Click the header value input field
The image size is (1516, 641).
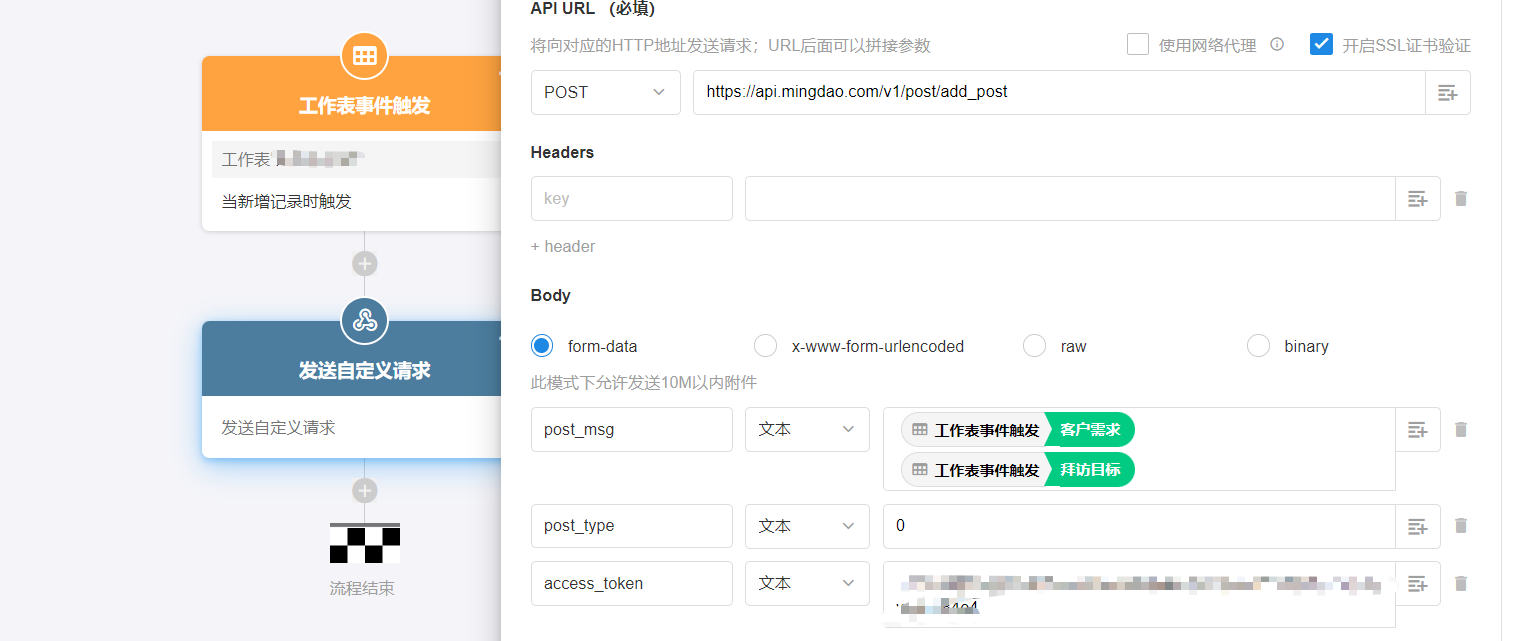[1070, 199]
